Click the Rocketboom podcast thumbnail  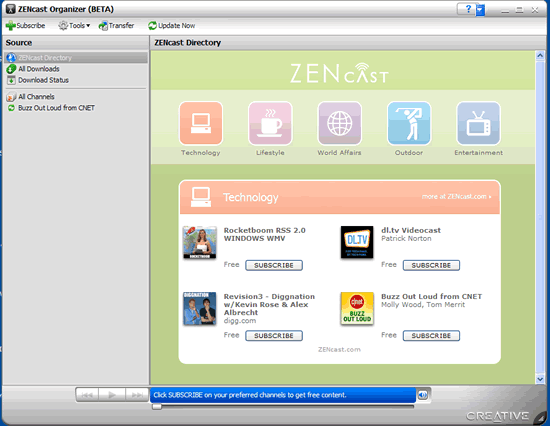[200, 242]
